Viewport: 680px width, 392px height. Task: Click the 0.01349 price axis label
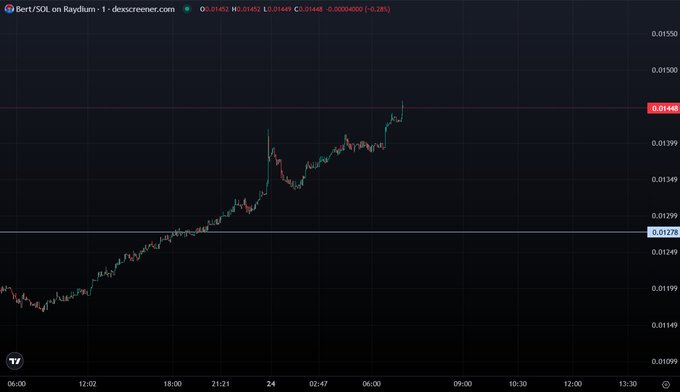tap(664, 180)
